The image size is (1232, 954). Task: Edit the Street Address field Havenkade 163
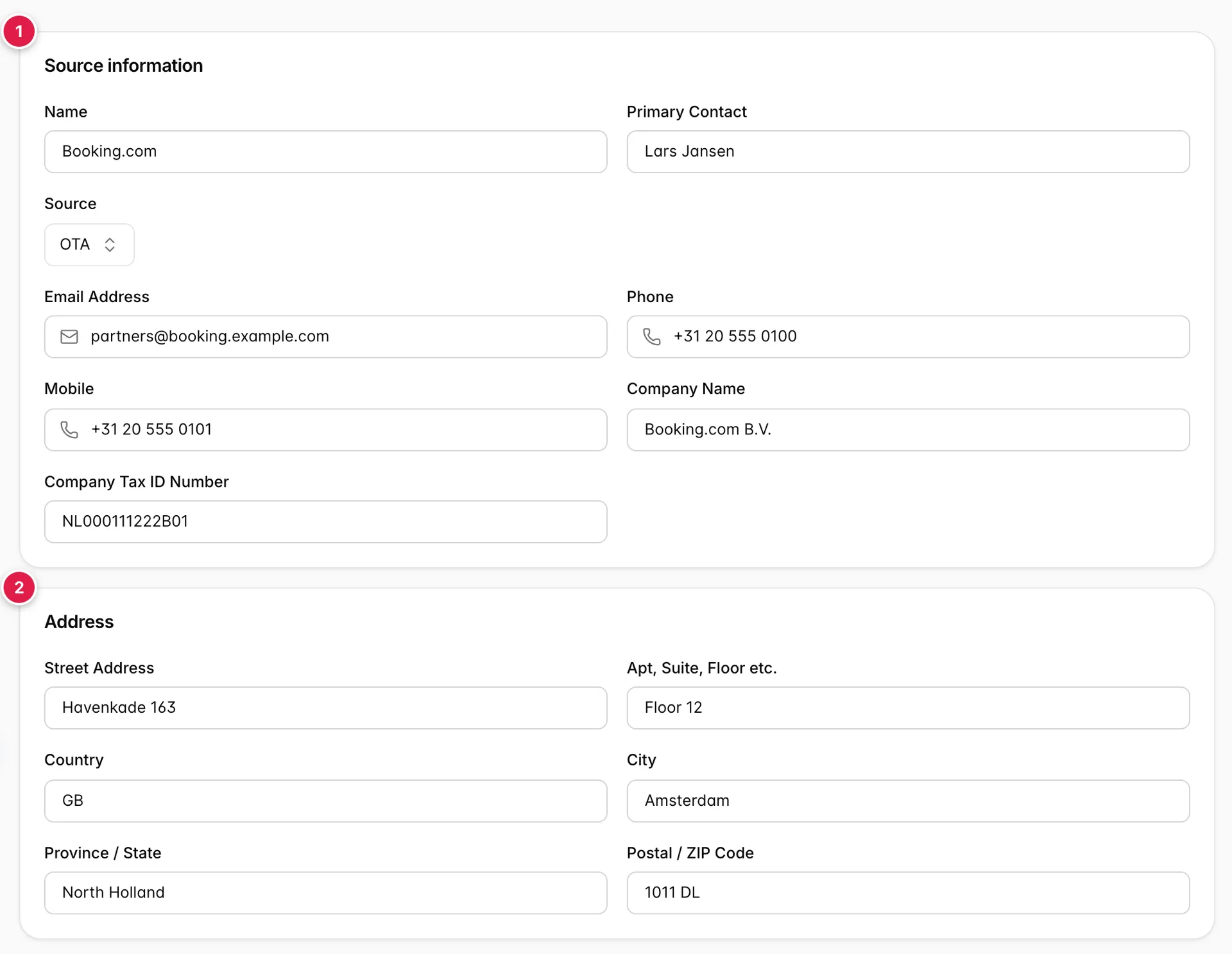click(x=325, y=708)
